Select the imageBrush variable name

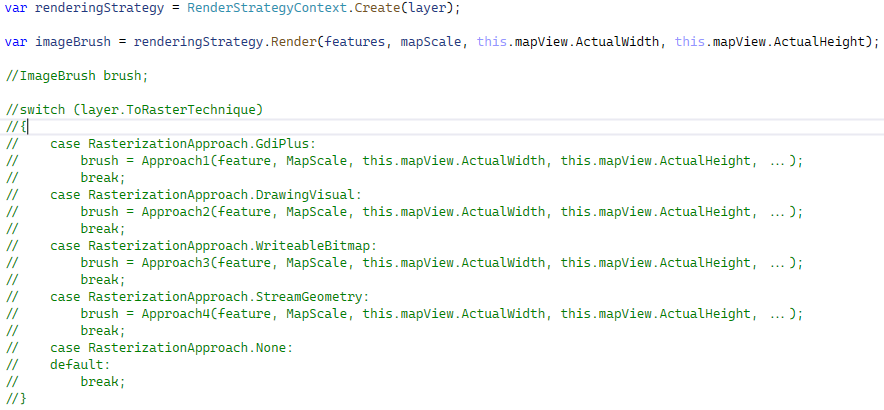(70, 42)
